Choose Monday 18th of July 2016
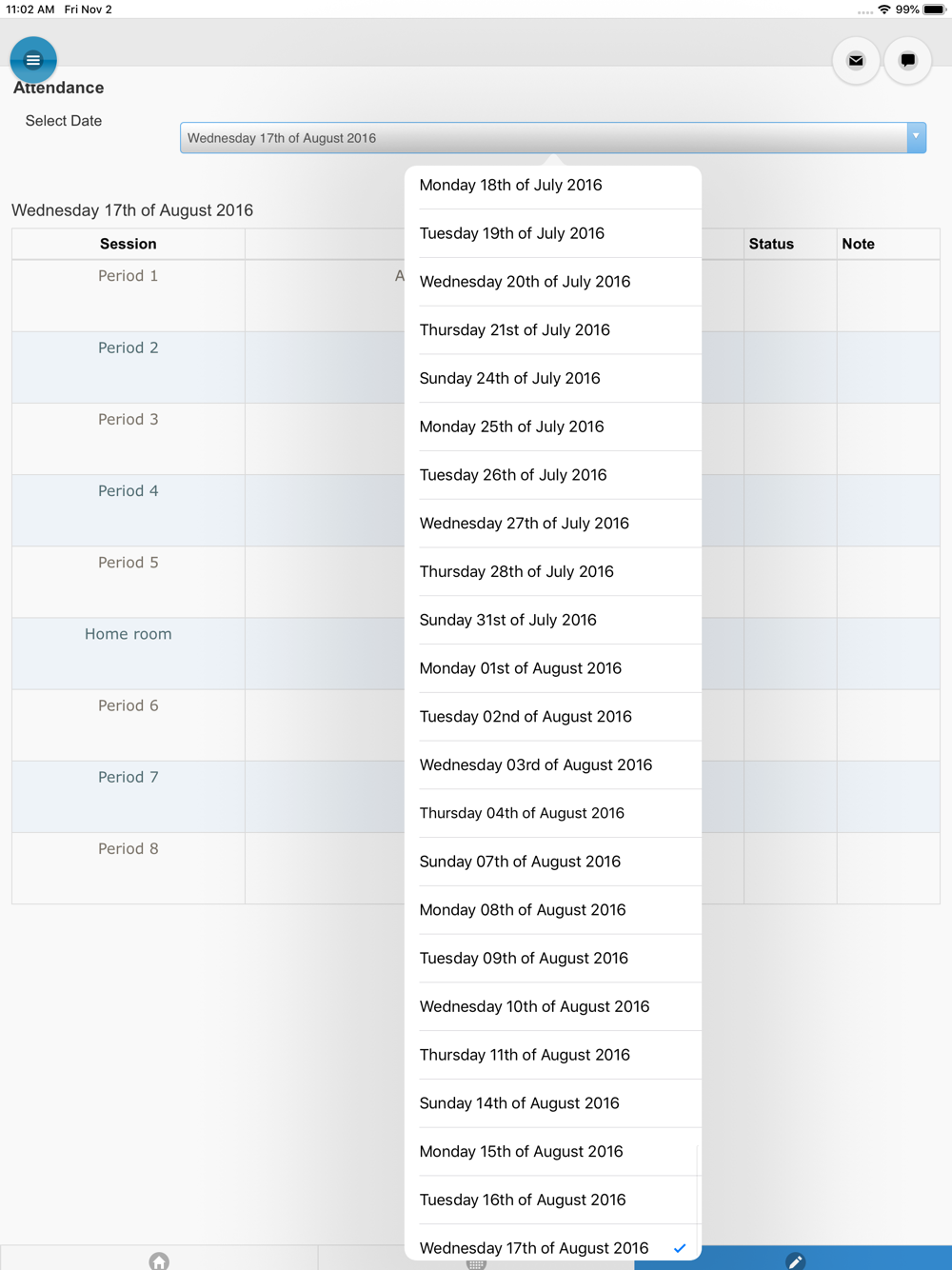 tap(553, 185)
